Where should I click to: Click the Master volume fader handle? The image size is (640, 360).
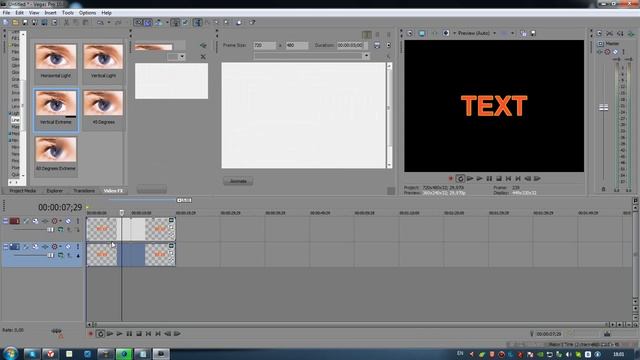603,107
